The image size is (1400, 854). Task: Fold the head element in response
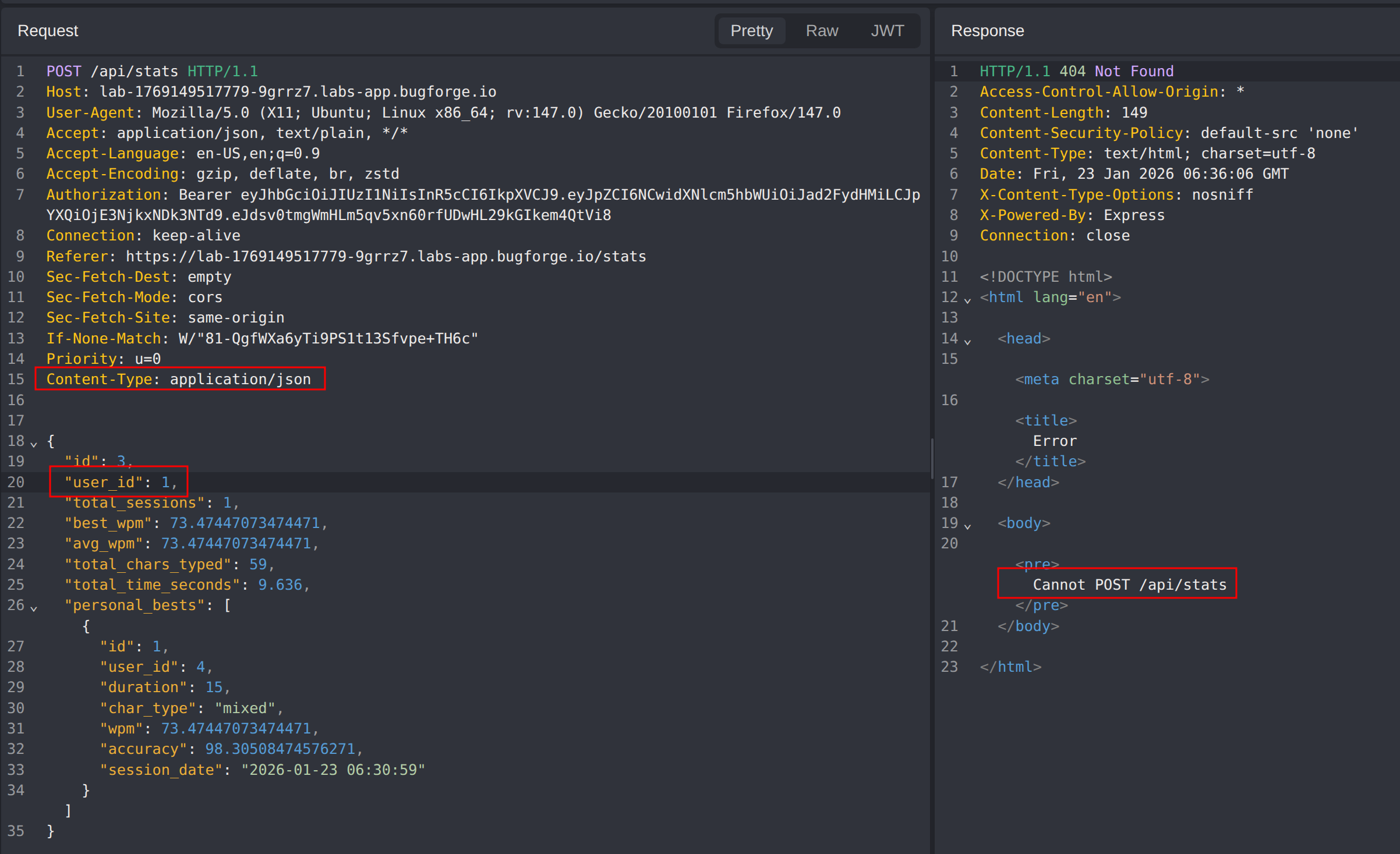967,341
